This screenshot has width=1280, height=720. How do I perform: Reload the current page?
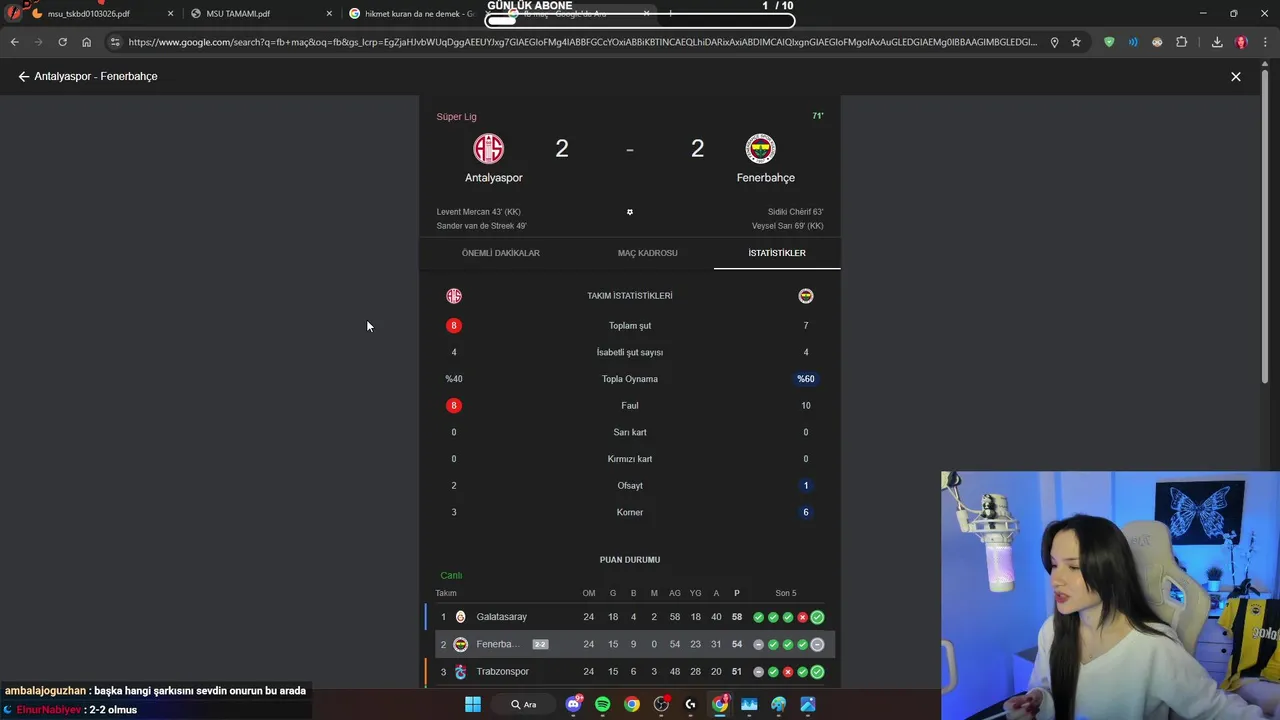click(x=62, y=42)
